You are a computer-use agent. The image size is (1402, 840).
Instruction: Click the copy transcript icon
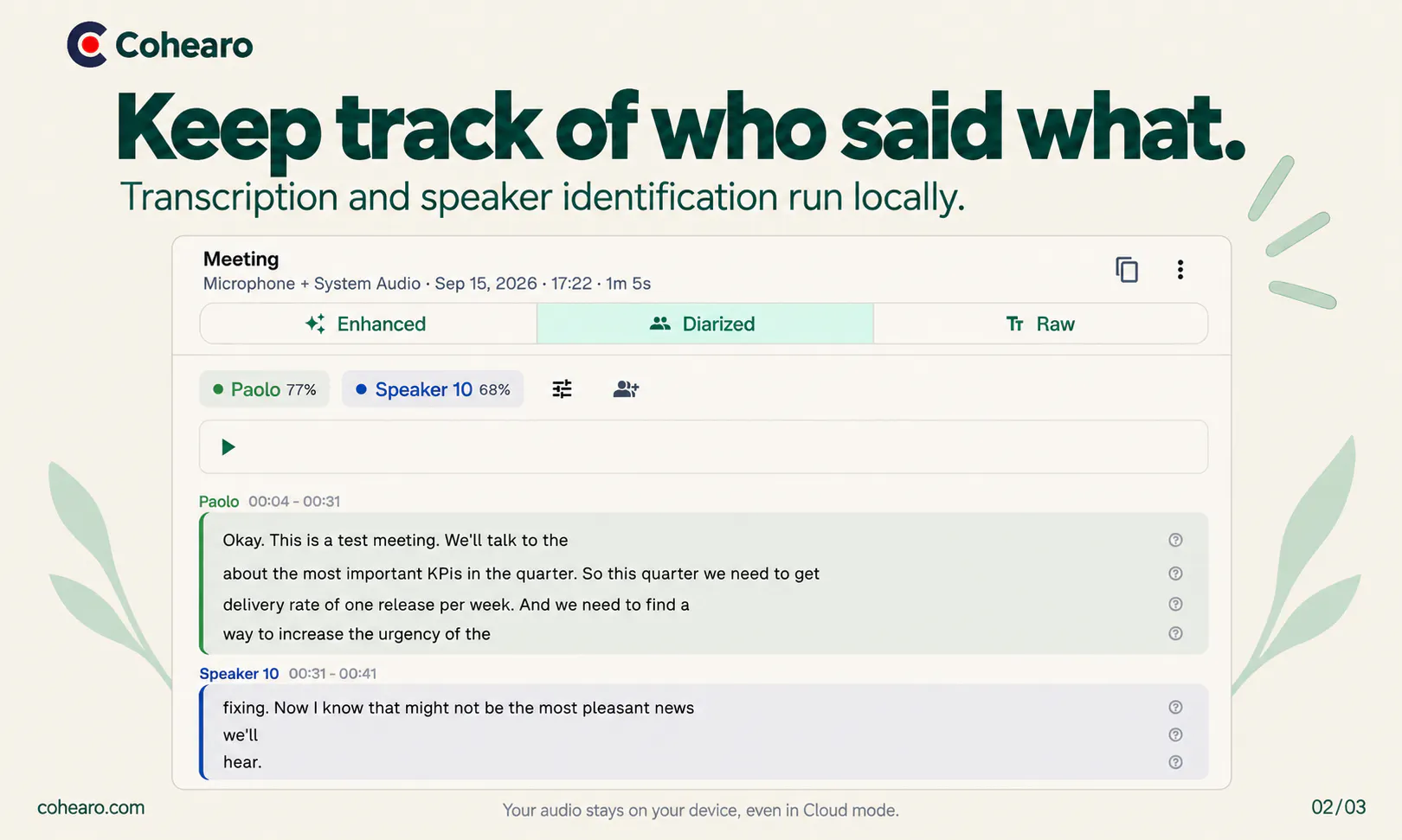[x=1126, y=270]
